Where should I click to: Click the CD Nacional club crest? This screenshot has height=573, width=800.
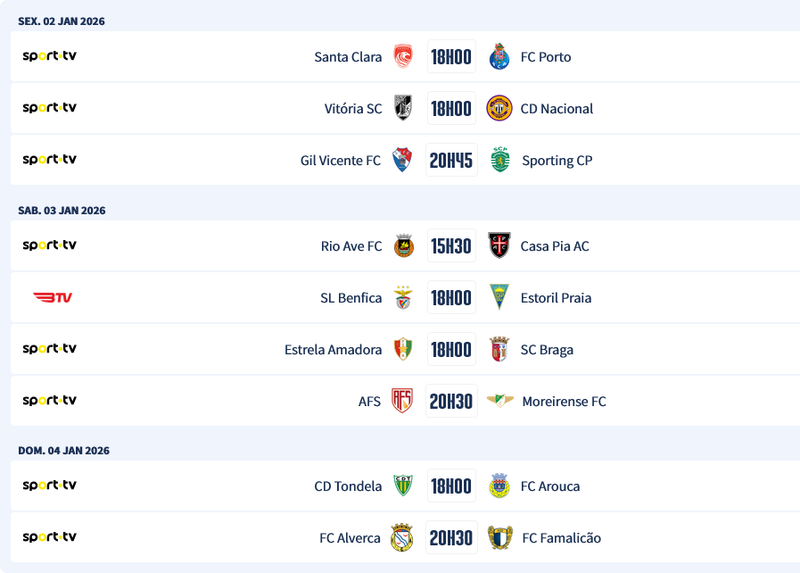[500, 109]
